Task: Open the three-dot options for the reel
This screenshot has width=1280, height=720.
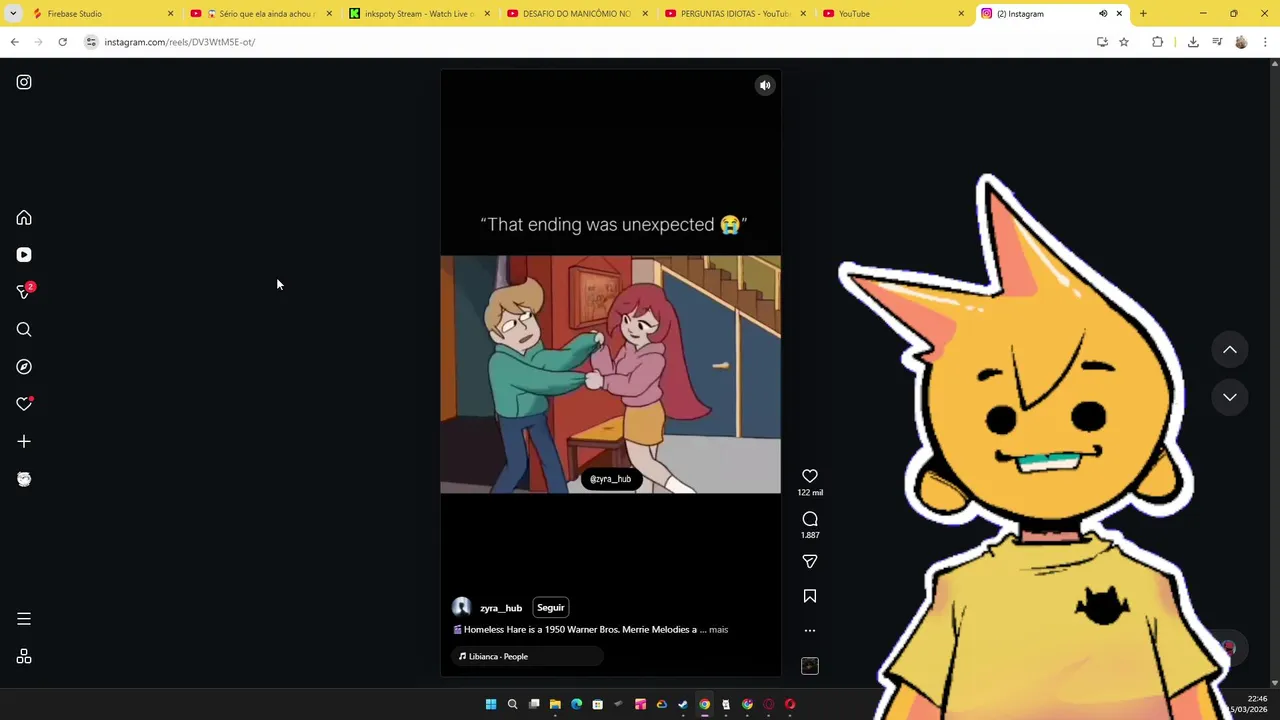Action: click(810, 630)
